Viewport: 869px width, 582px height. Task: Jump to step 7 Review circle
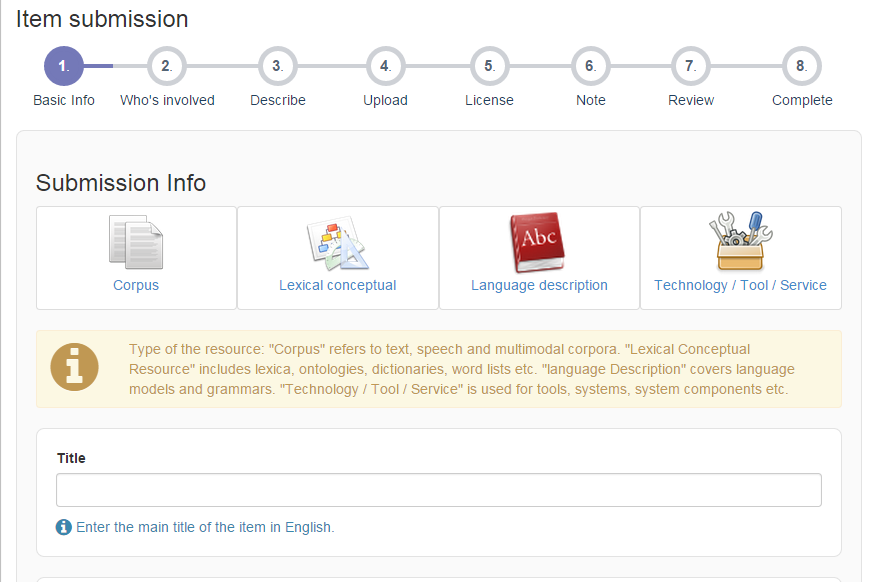(691, 66)
